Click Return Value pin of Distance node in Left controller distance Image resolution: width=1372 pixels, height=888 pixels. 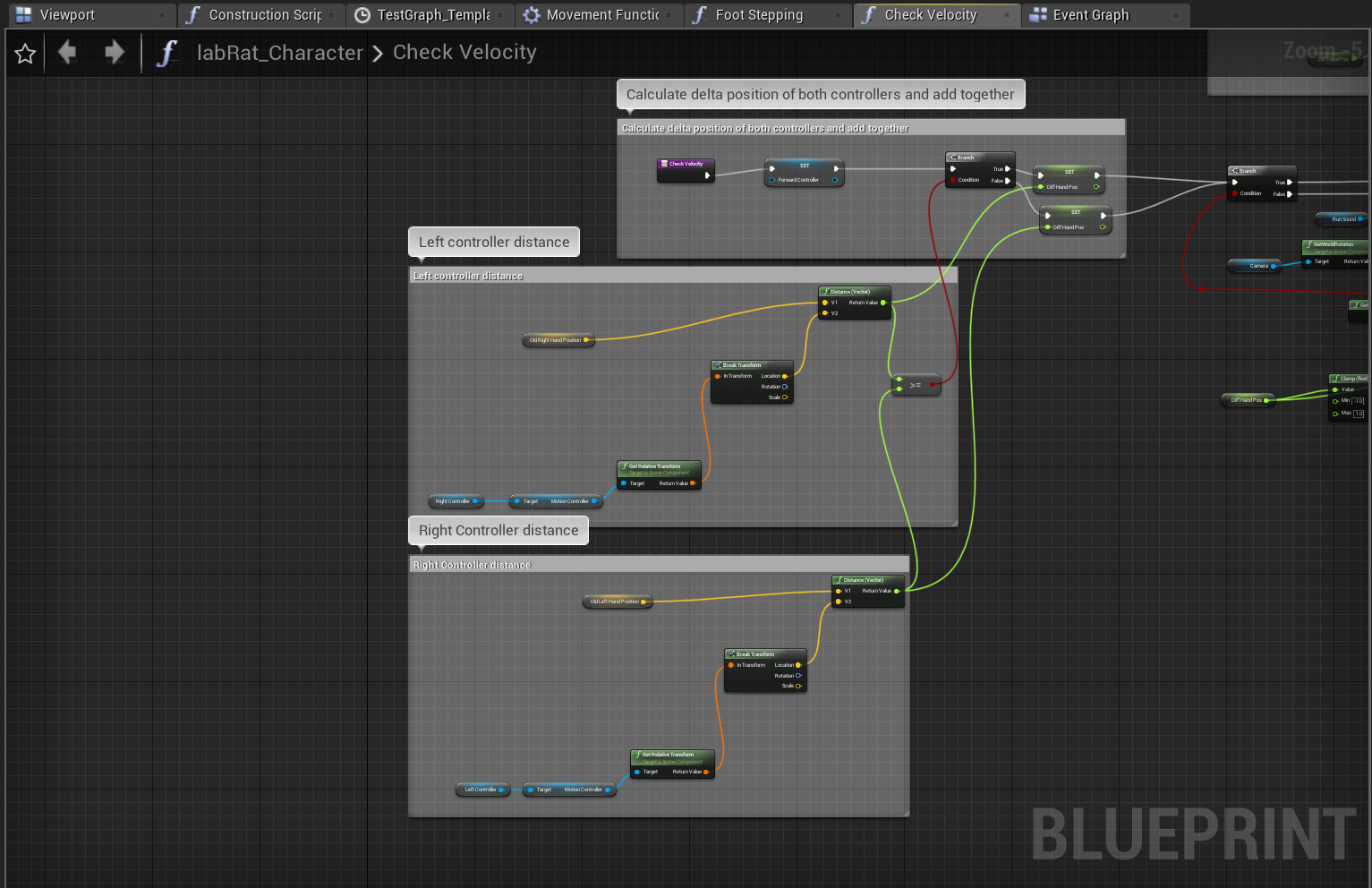click(883, 303)
